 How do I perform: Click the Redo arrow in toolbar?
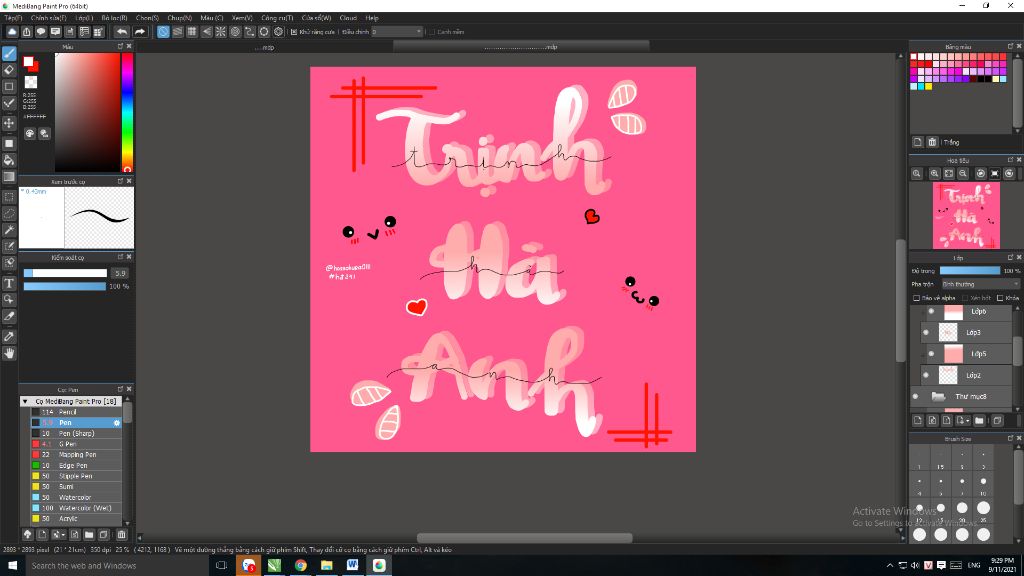click(140, 31)
